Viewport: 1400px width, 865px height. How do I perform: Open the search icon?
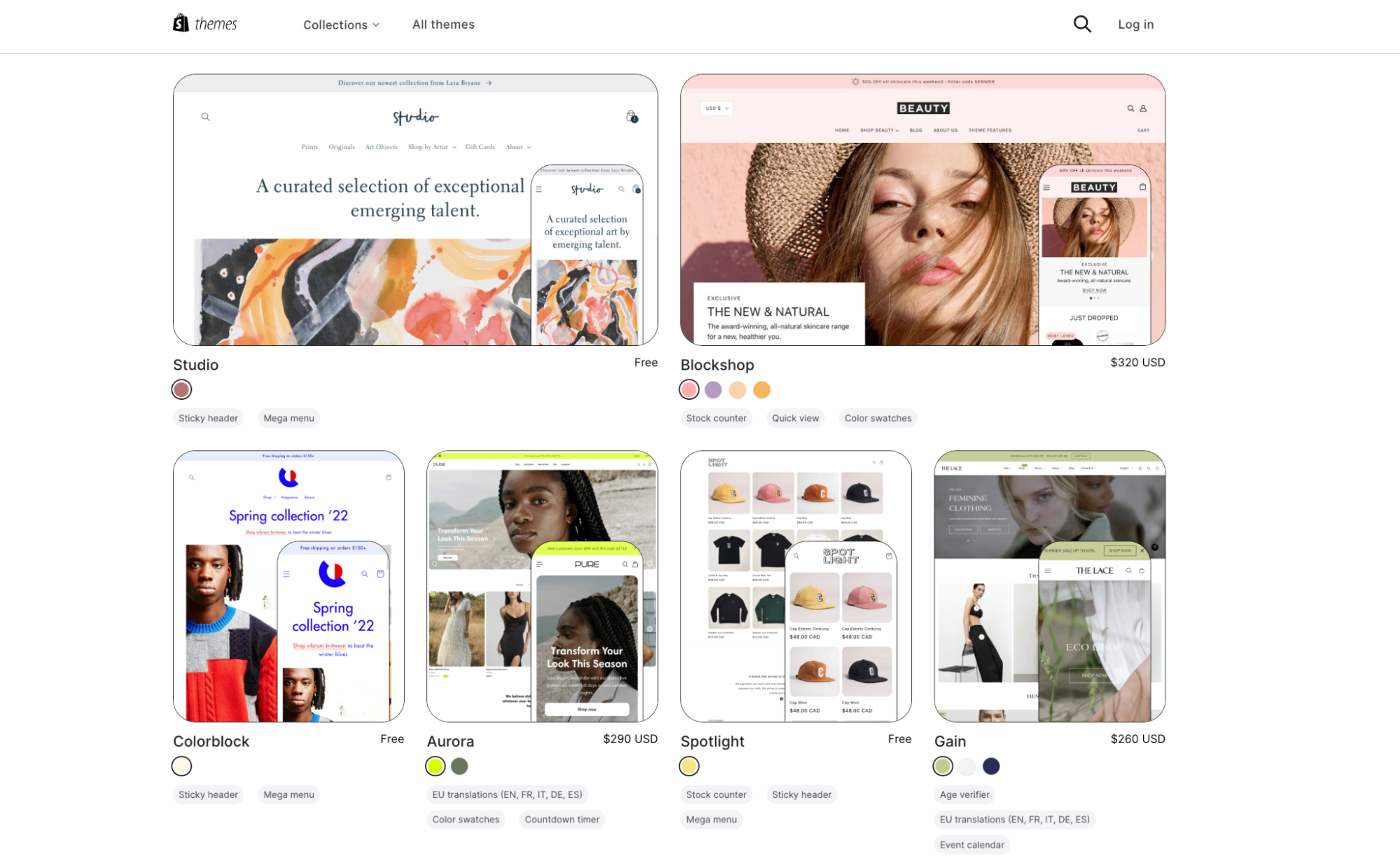coord(1081,24)
